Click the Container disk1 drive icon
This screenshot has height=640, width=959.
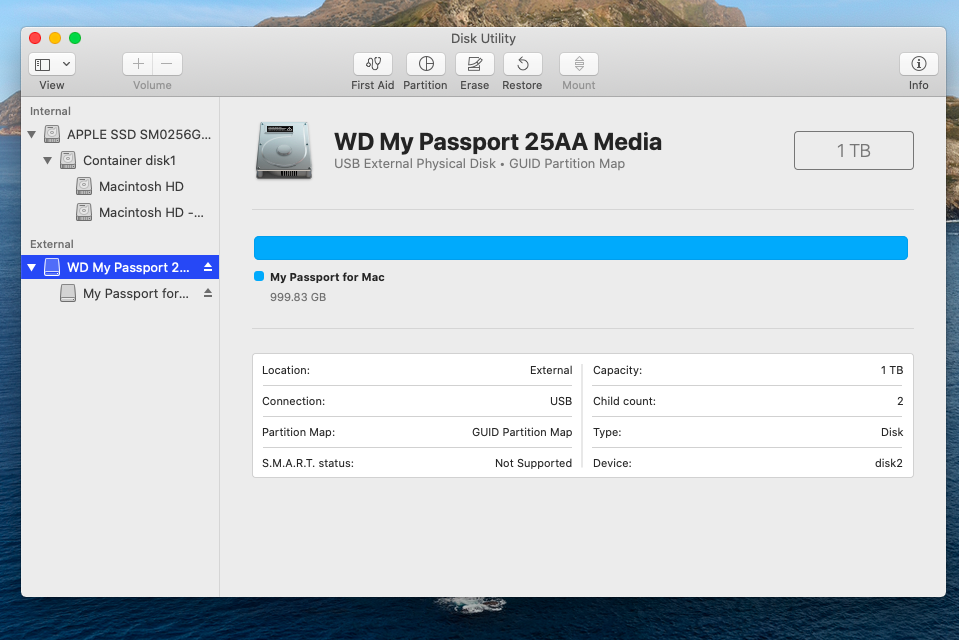click(68, 160)
